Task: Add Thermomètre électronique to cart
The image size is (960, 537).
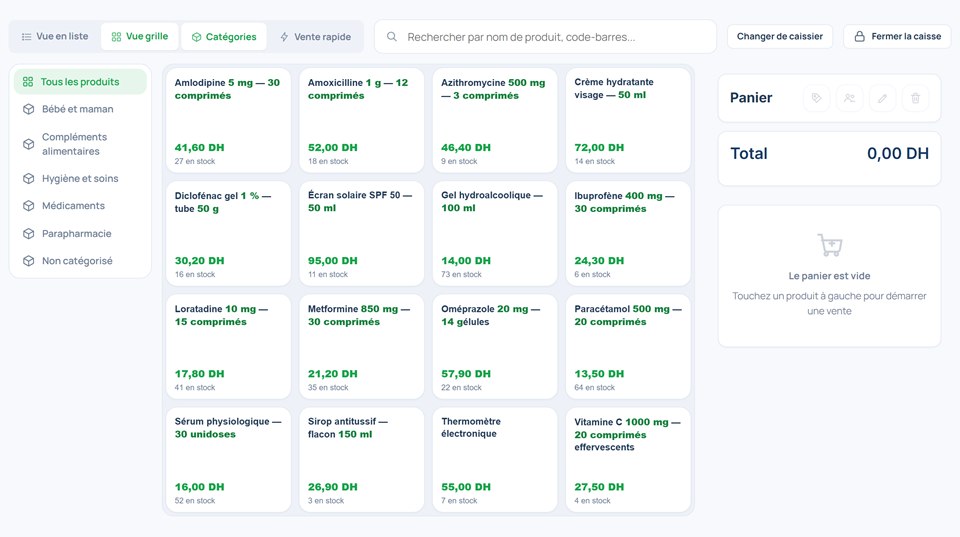Action: 495,460
